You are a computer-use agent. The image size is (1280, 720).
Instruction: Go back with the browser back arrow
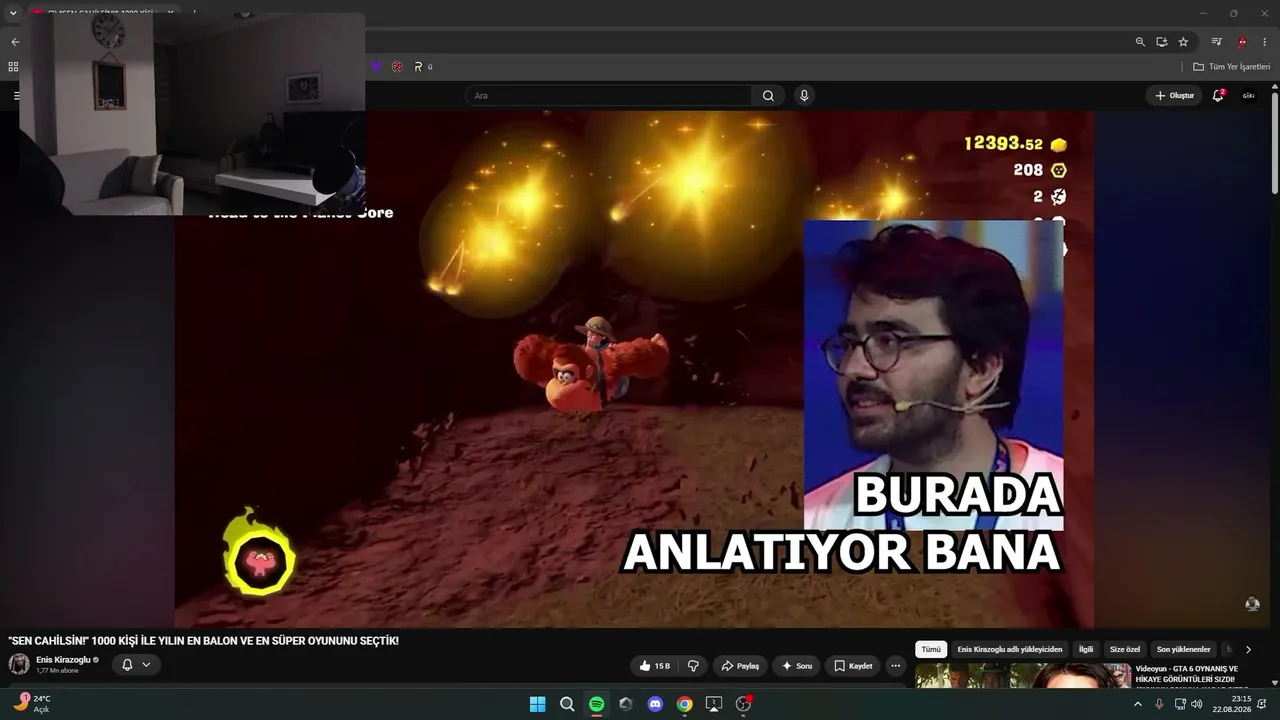tap(14, 42)
